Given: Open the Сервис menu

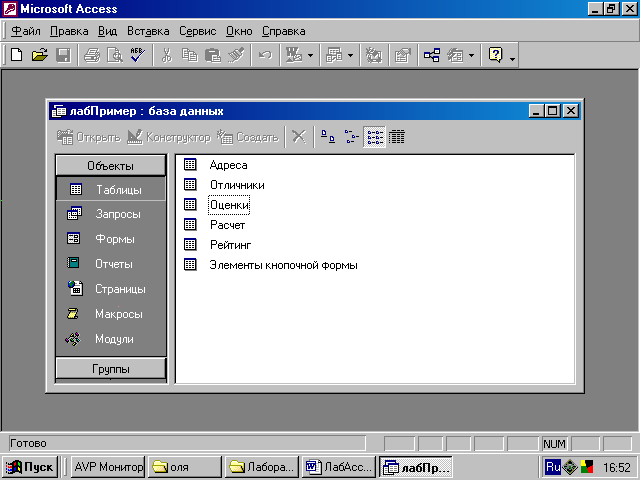Looking at the screenshot, I should click(198, 31).
